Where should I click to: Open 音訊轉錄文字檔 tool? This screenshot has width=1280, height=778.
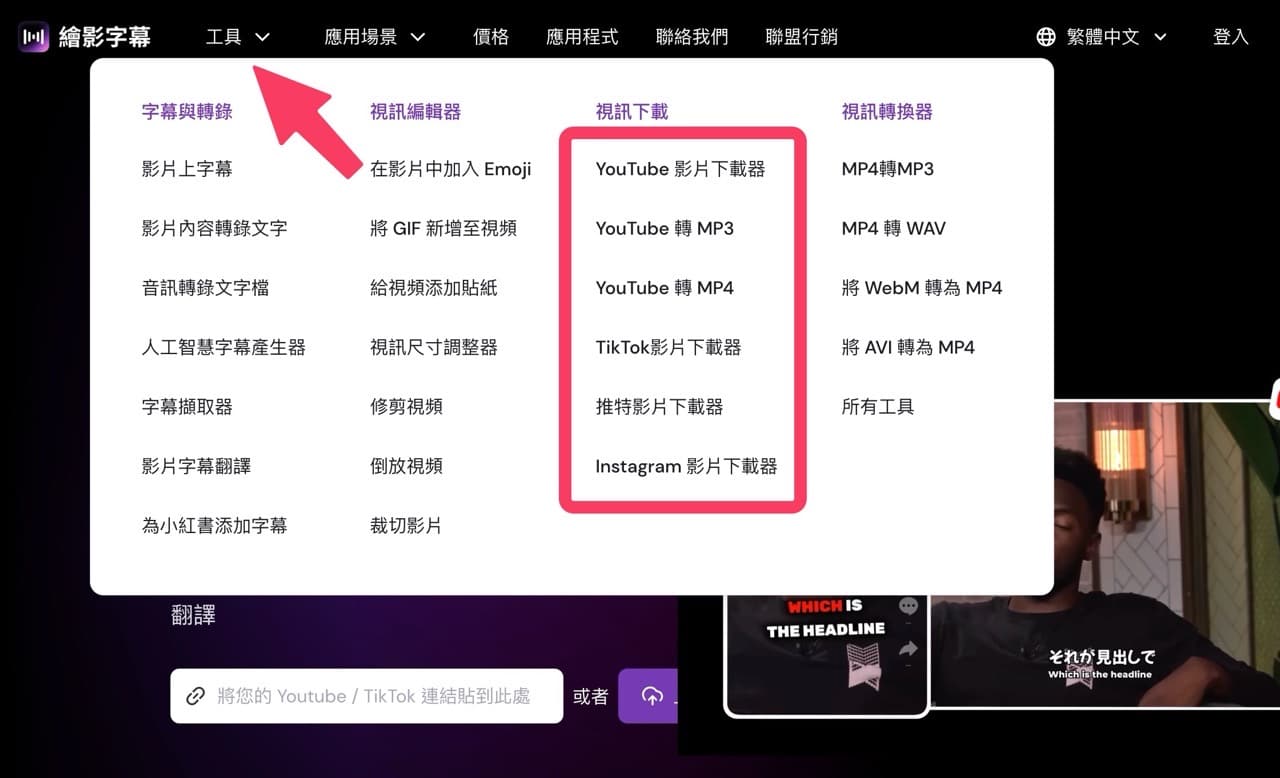(205, 288)
